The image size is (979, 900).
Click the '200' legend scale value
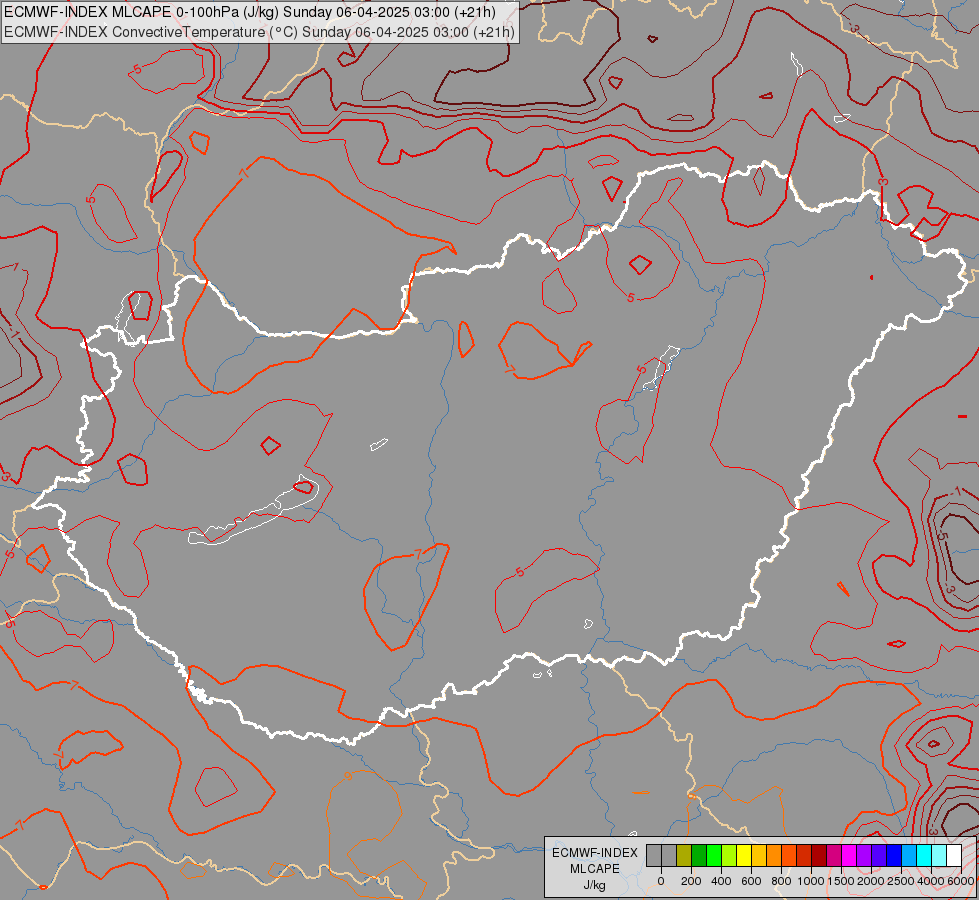point(691,881)
